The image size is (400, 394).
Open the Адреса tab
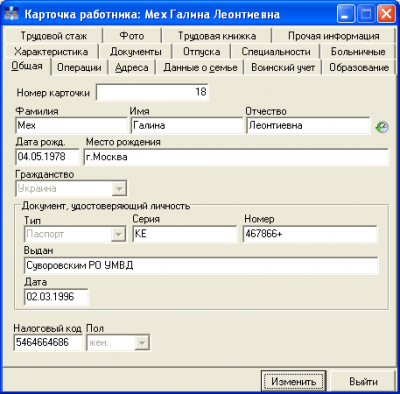pos(132,67)
